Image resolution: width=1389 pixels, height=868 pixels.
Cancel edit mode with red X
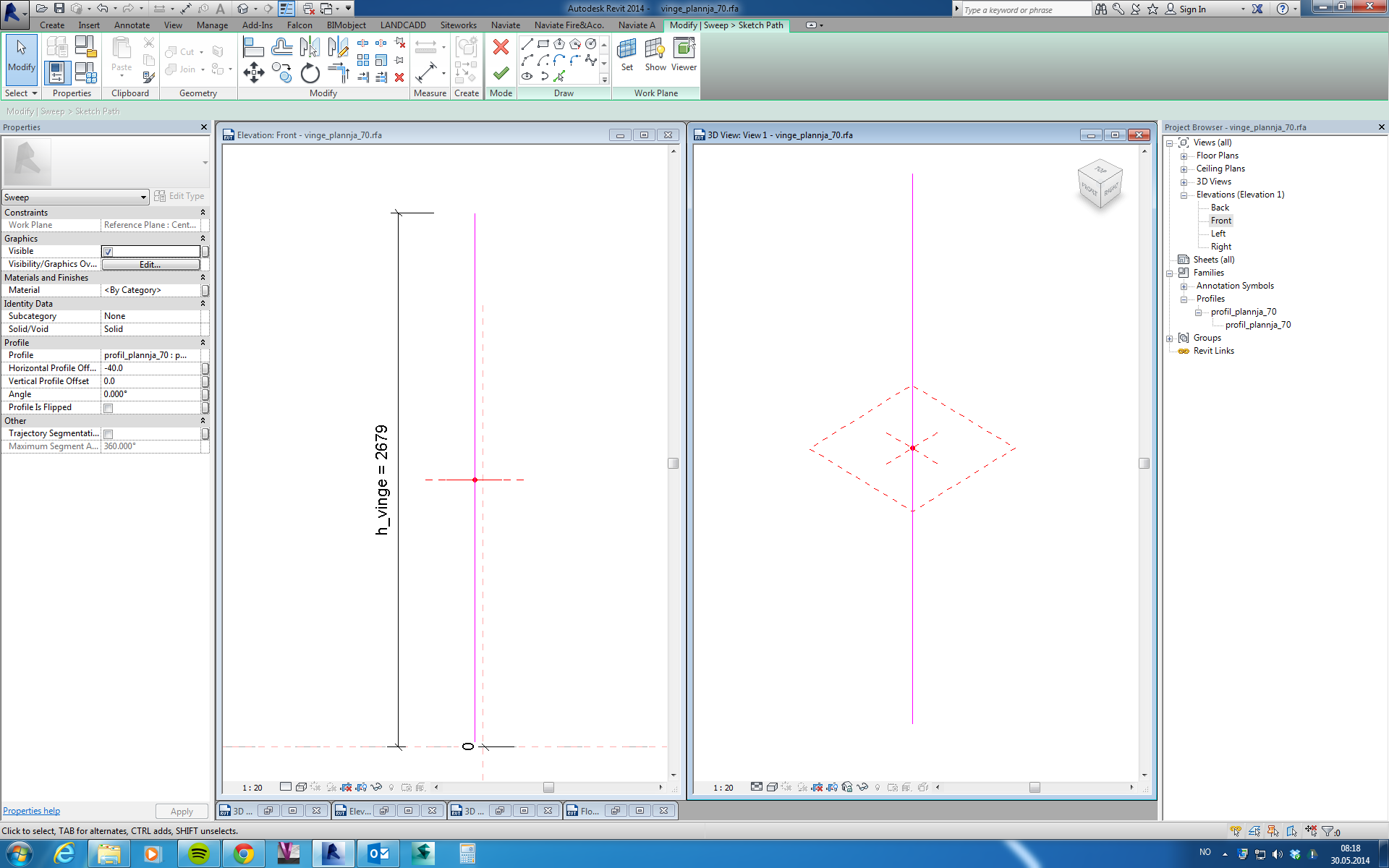[x=501, y=47]
